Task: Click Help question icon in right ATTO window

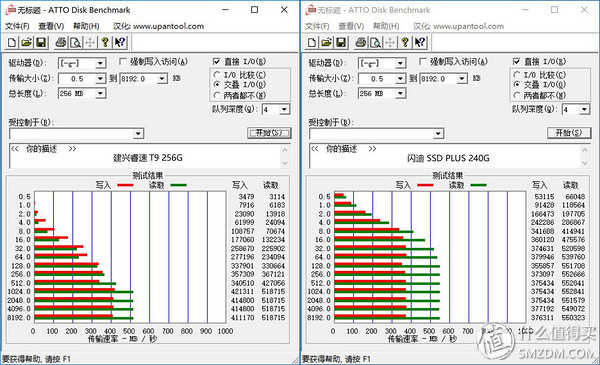Action: tap(405, 42)
